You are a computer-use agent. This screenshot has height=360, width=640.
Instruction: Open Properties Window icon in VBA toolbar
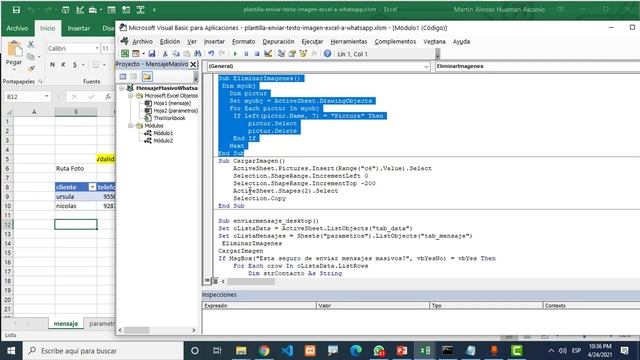pos(292,53)
